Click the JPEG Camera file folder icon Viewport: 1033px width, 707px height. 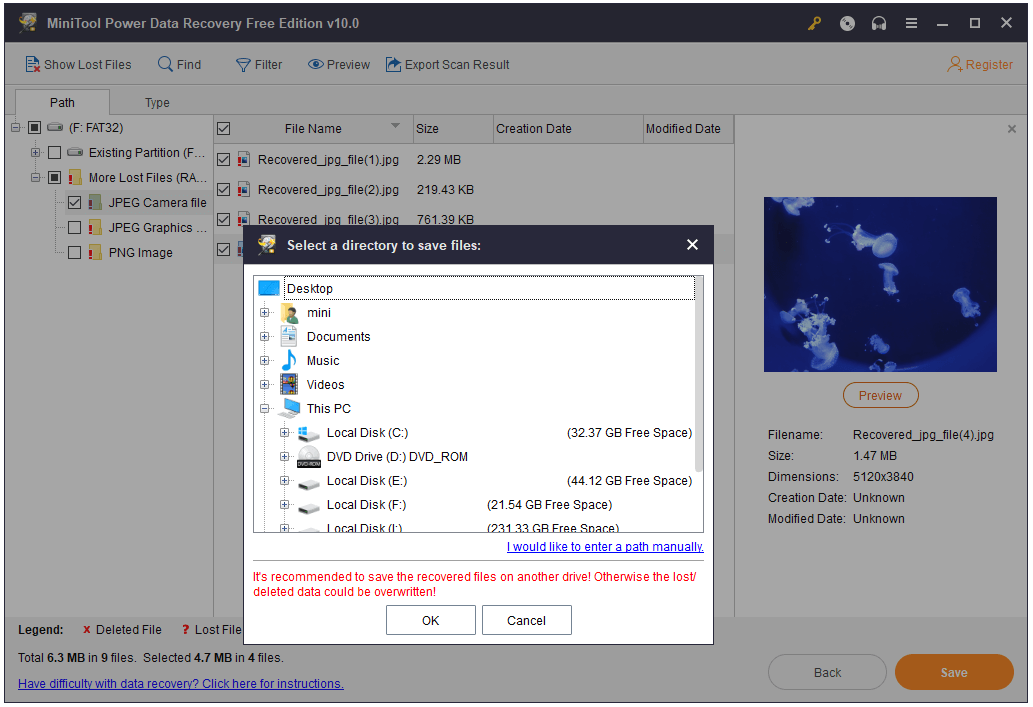click(x=95, y=203)
